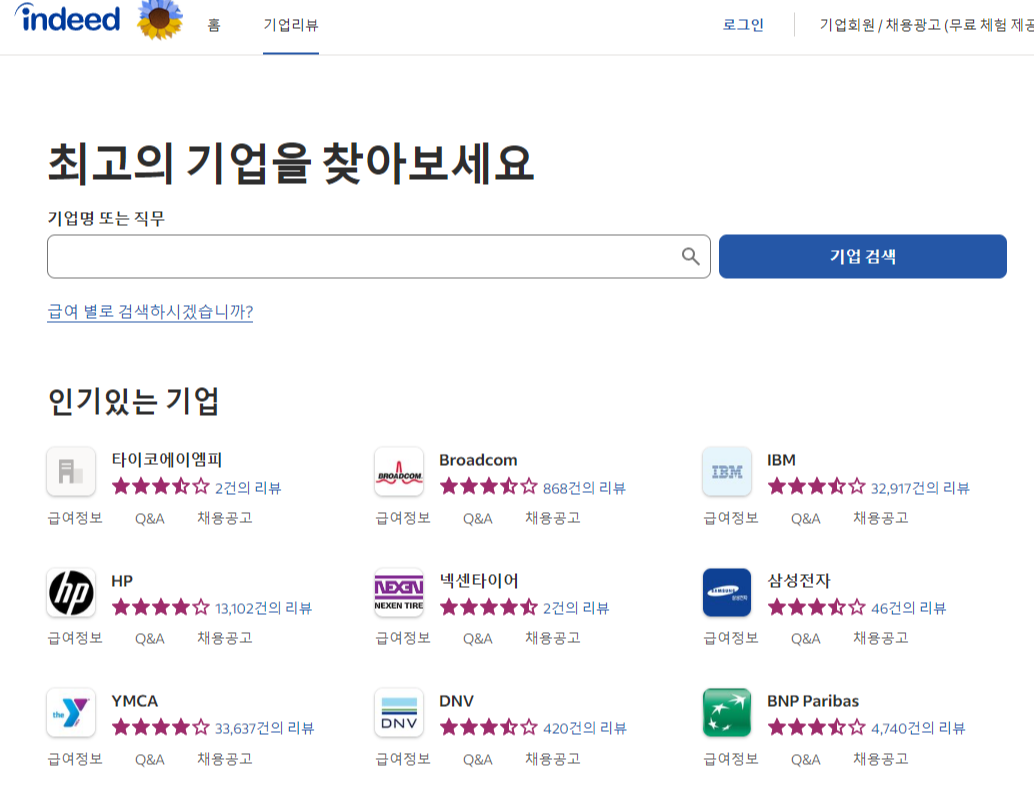Select the 기업리뷰 navigation tab
The width and height of the screenshot is (1034, 794).
[x=291, y=25]
